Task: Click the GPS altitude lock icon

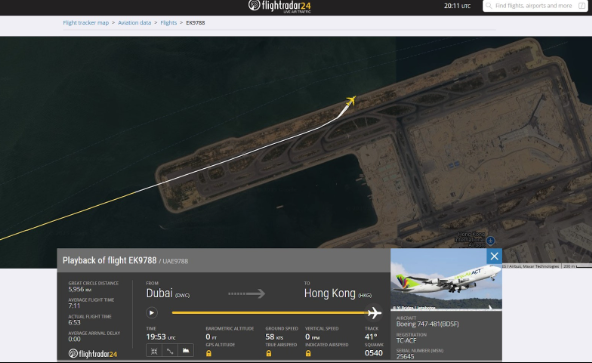Action: coord(209,354)
